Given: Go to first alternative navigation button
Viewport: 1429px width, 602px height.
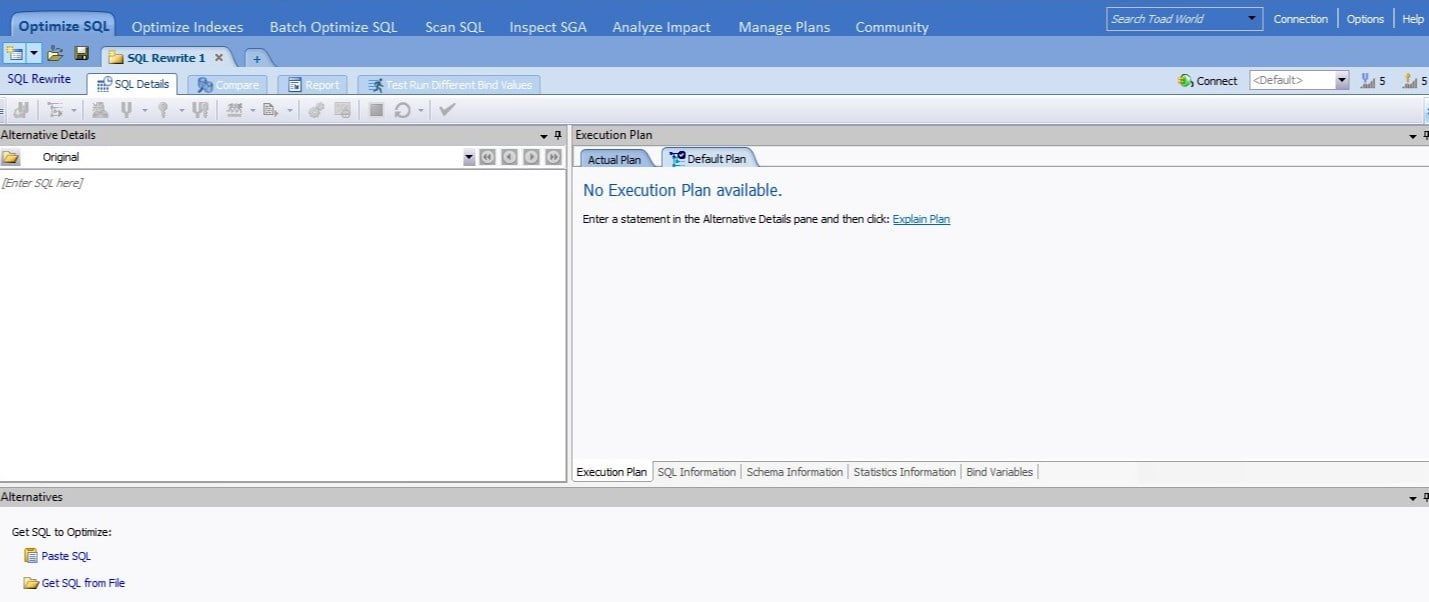Looking at the screenshot, I should [x=487, y=157].
